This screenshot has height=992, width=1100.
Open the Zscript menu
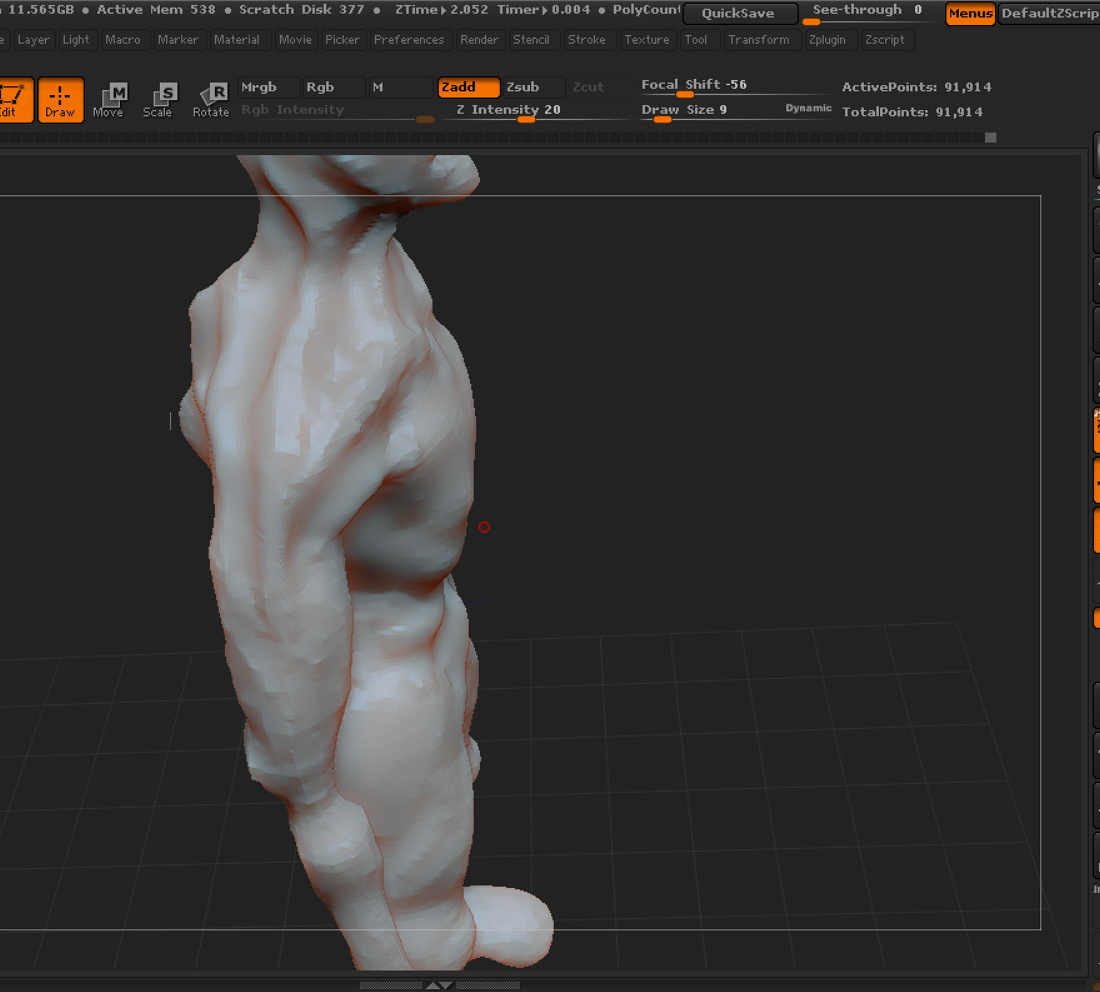coord(885,40)
